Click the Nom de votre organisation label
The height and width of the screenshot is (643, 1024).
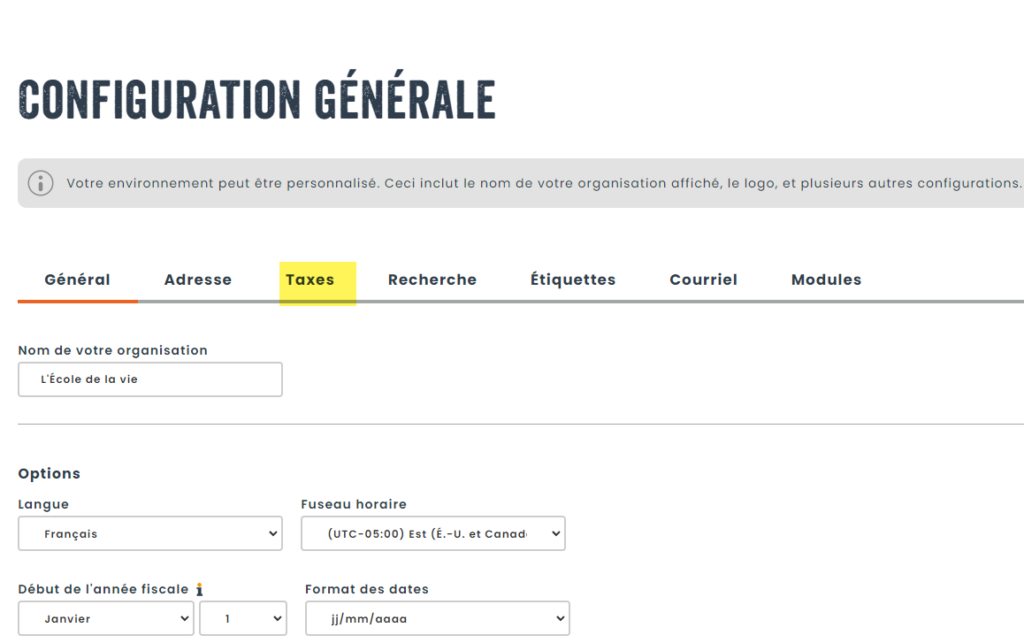tap(113, 350)
